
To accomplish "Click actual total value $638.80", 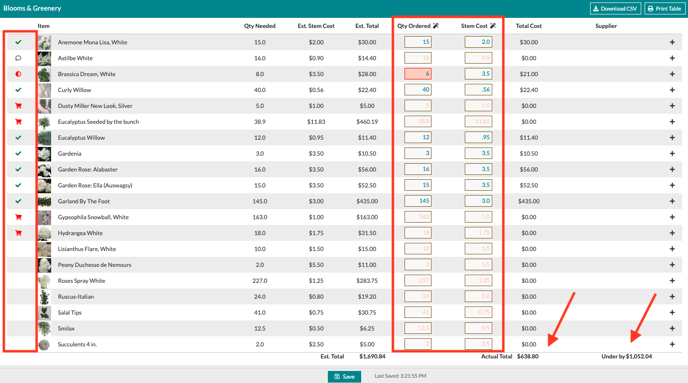I will (x=528, y=356).
